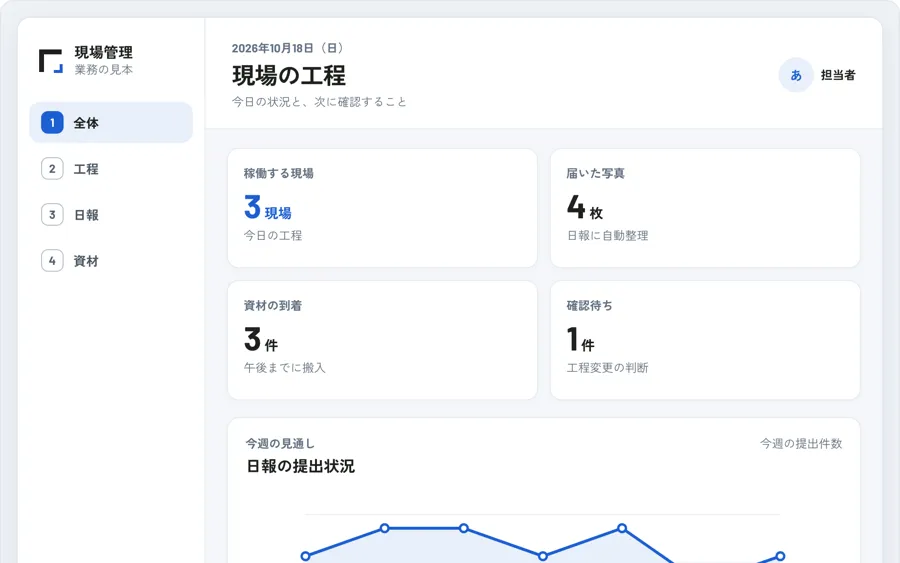Click the 工程変更の判断 text
Screen dimensions: 900x563
[607, 367]
